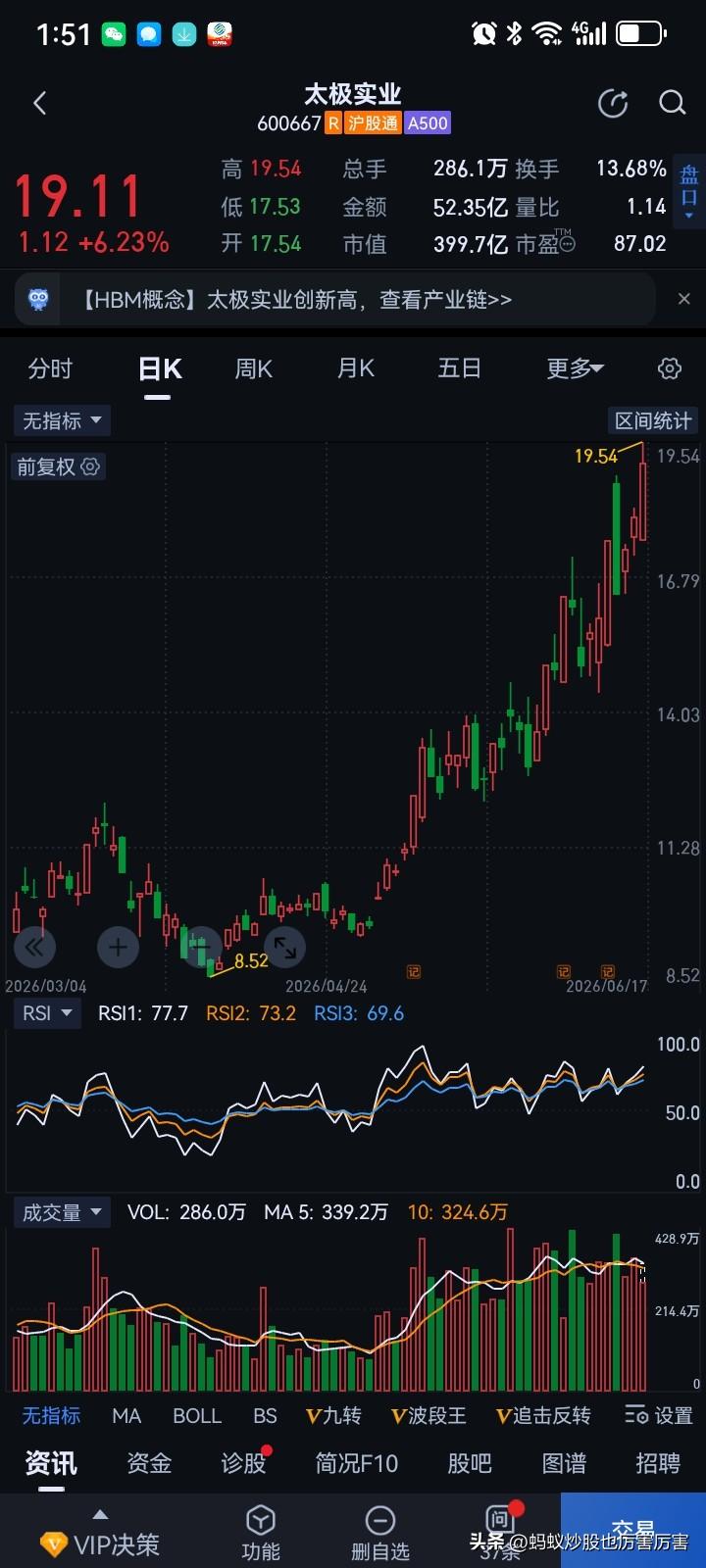Open the 简况F10 tab

tap(357, 1463)
